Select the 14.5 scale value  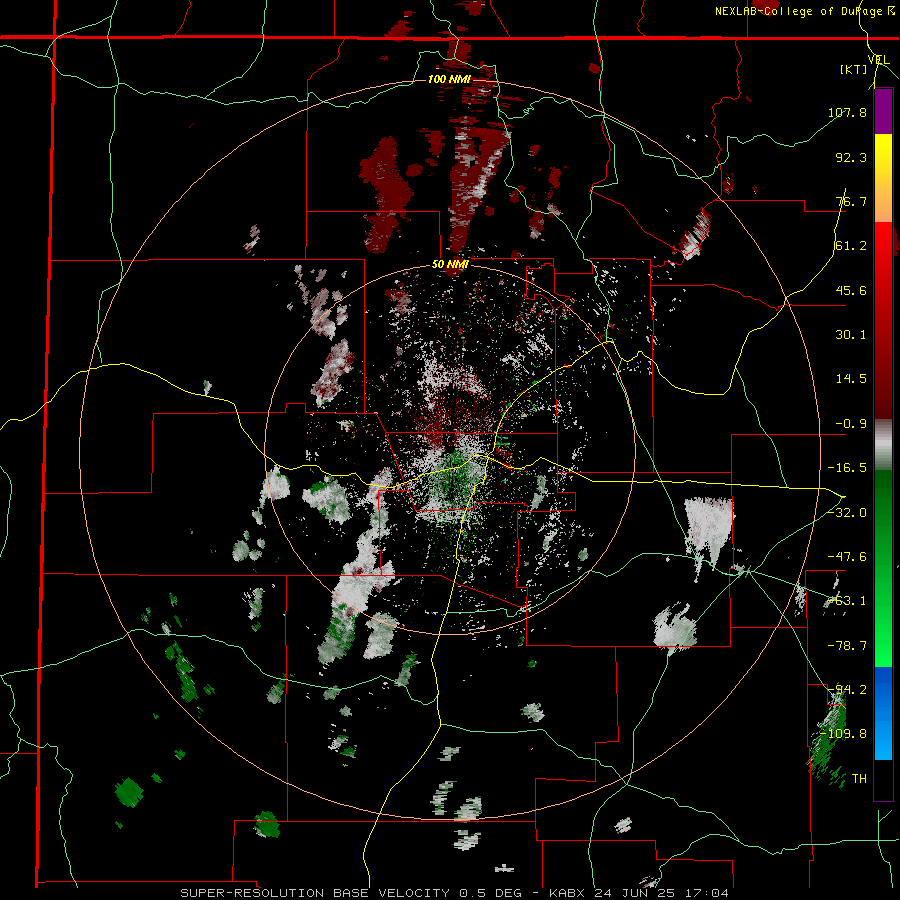(x=851, y=378)
